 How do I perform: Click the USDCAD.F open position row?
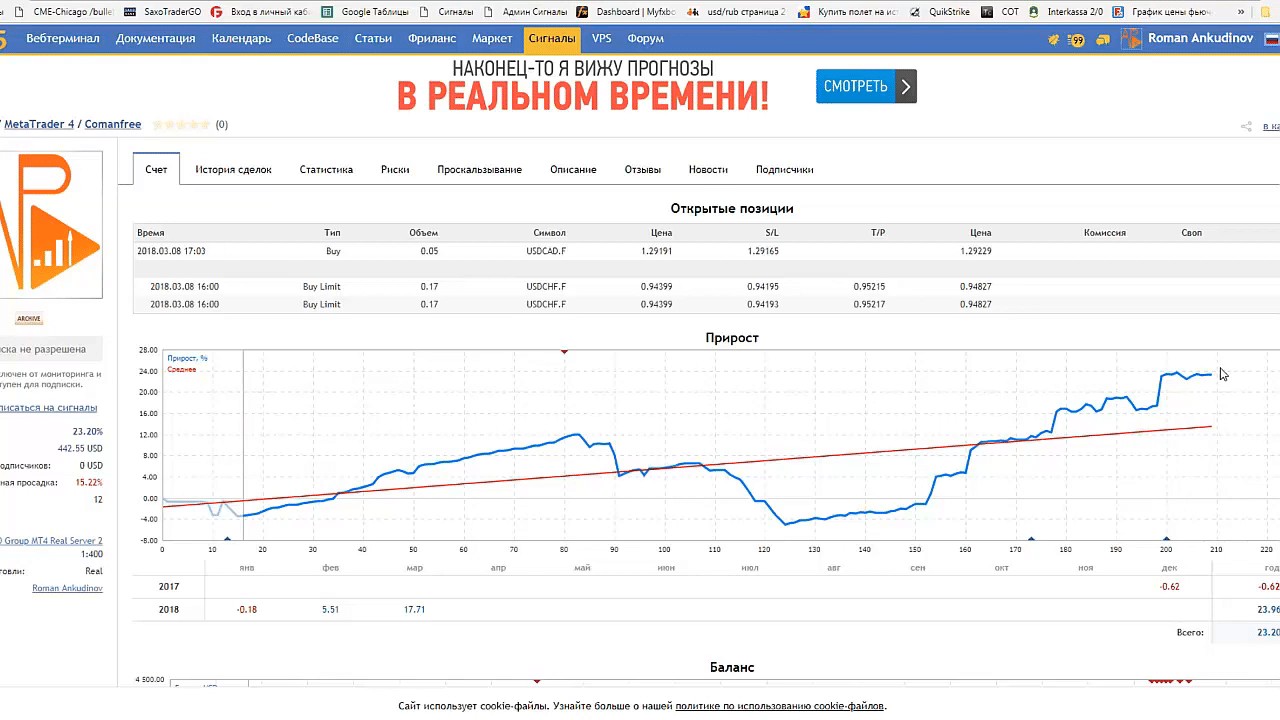[706, 251]
